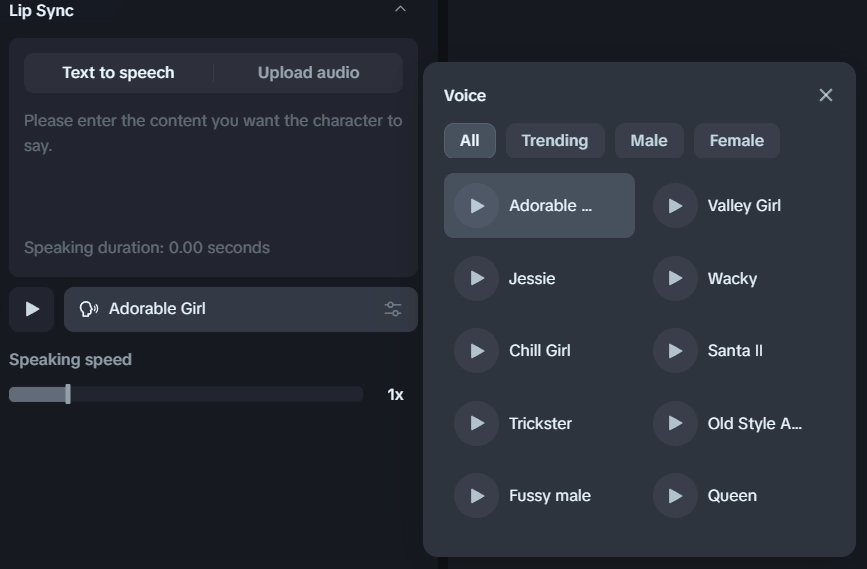Image resolution: width=867 pixels, height=569 pixels.
Task: Filter voices by All
Action: [x=469, y=140]
